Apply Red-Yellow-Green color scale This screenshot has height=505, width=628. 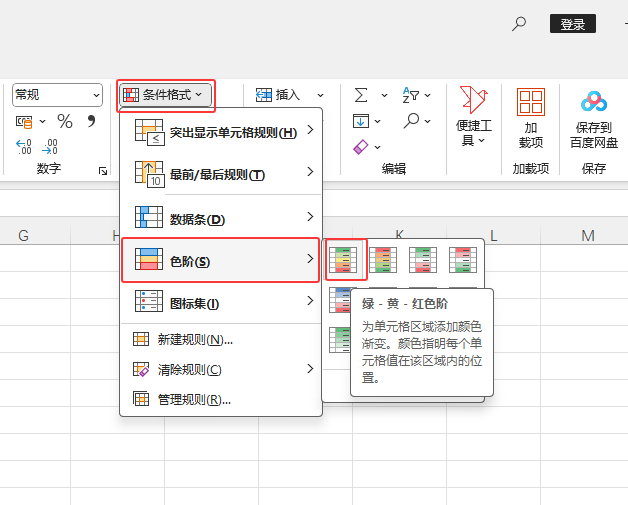383,260
